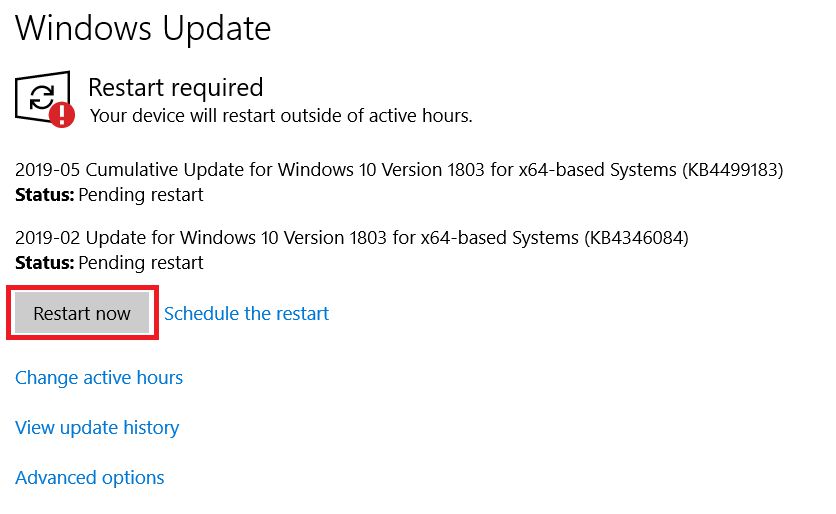Open the Schedule the restart link
This screenshot has height=514, width=836.
tap(246, 313)
